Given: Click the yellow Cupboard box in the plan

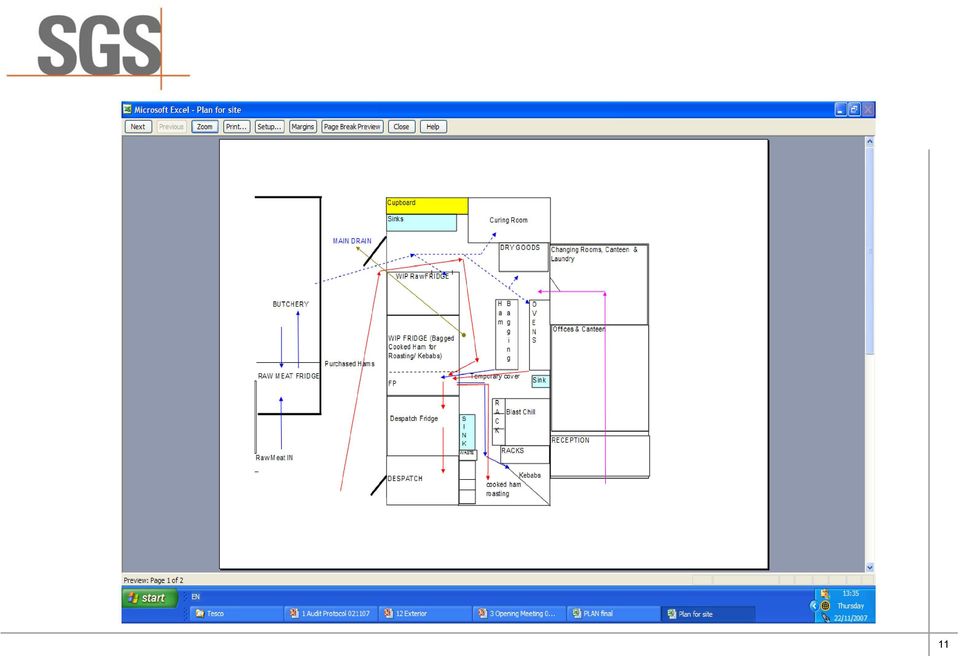Looking at the screenshot, I should click(427, 205).
